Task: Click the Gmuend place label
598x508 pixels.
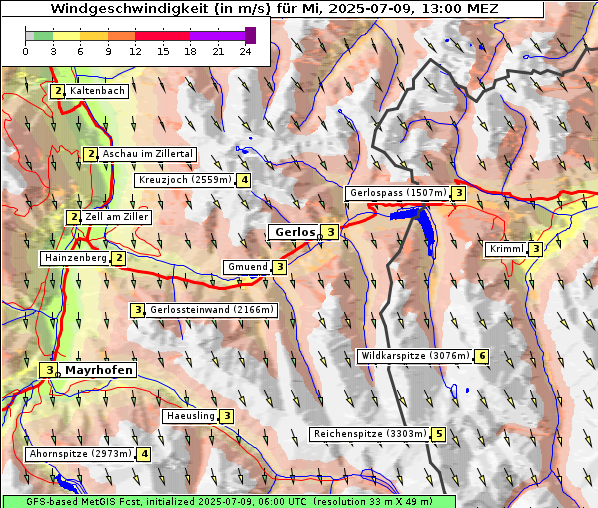Action: (x=248, y=267)
